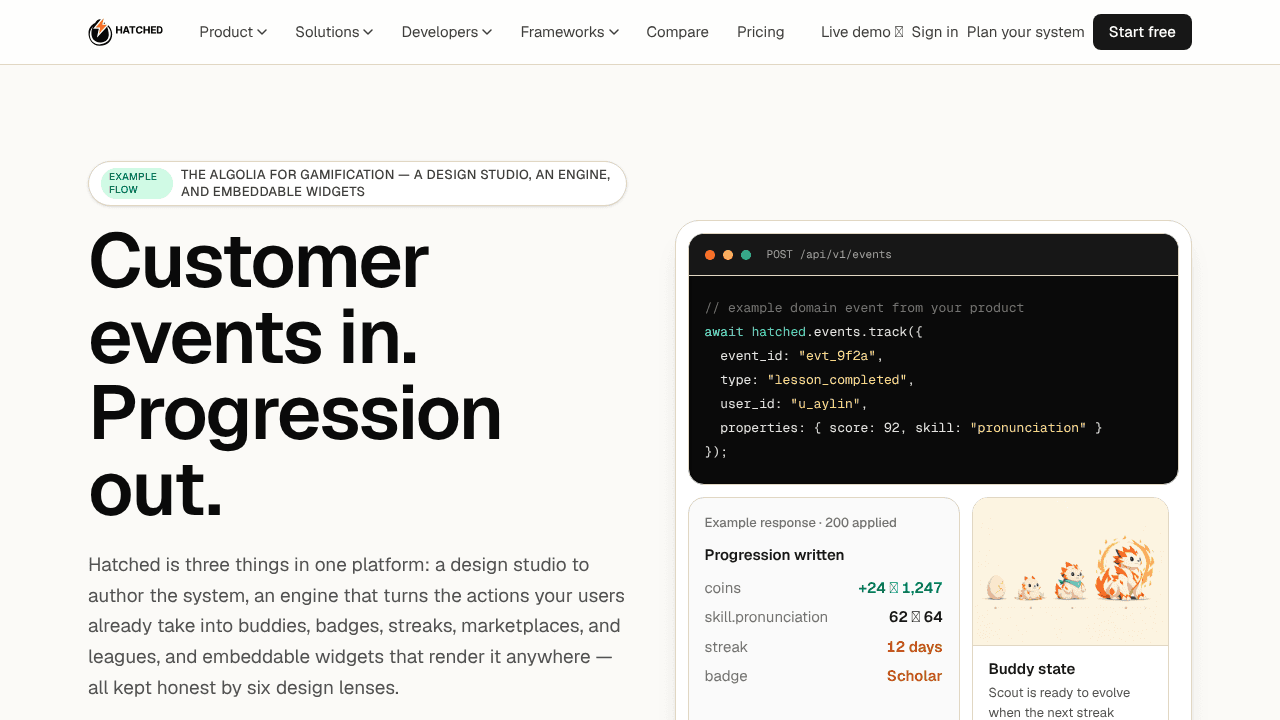1280x720 pixels.
Task: Click the streak 12 days value
Action: (915, 647)
